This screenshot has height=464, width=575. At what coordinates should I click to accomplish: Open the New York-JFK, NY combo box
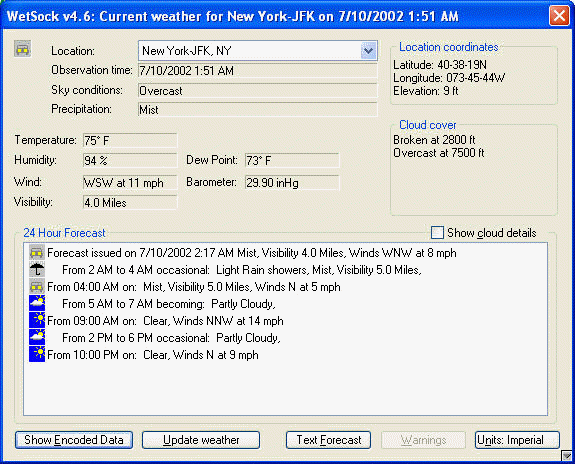click(258, 51)
